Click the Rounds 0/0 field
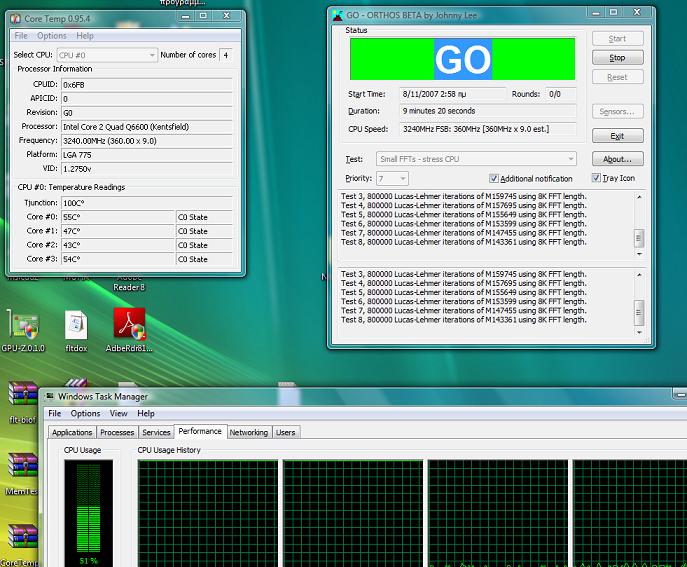The height and width of the screenshot is (567, 687). point(560,94)
